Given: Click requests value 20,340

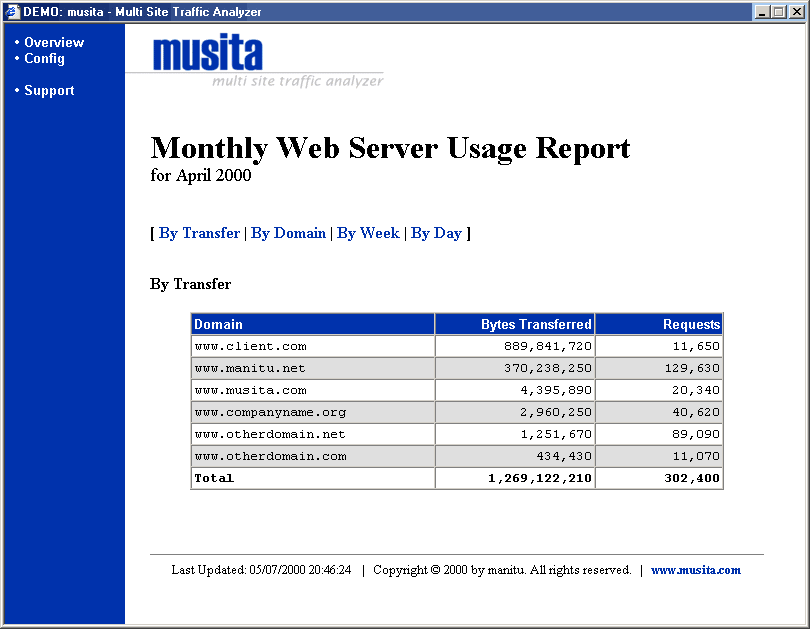Looking at the screenshot, I should 696,390.
